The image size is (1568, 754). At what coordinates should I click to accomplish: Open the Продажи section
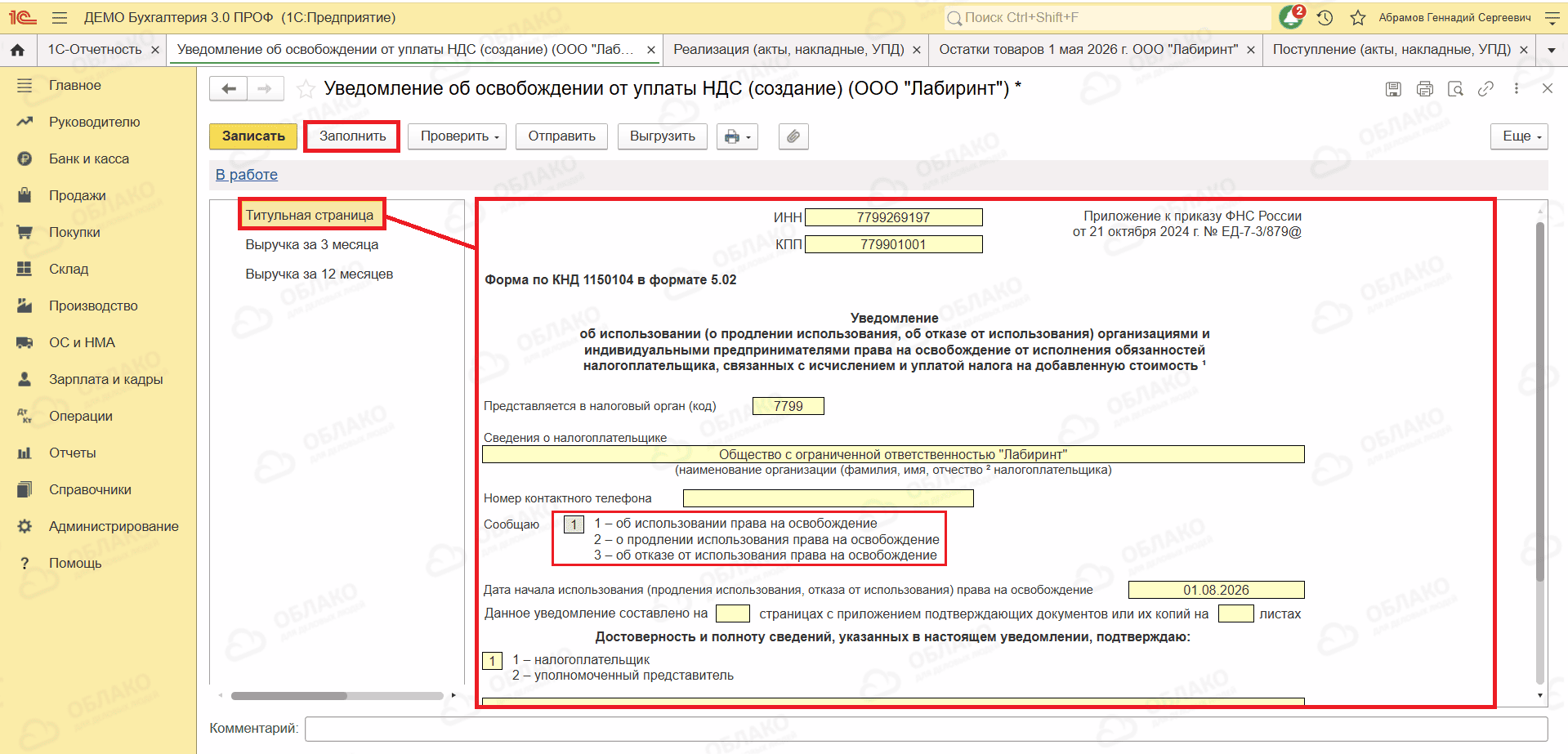click(78, 195)
